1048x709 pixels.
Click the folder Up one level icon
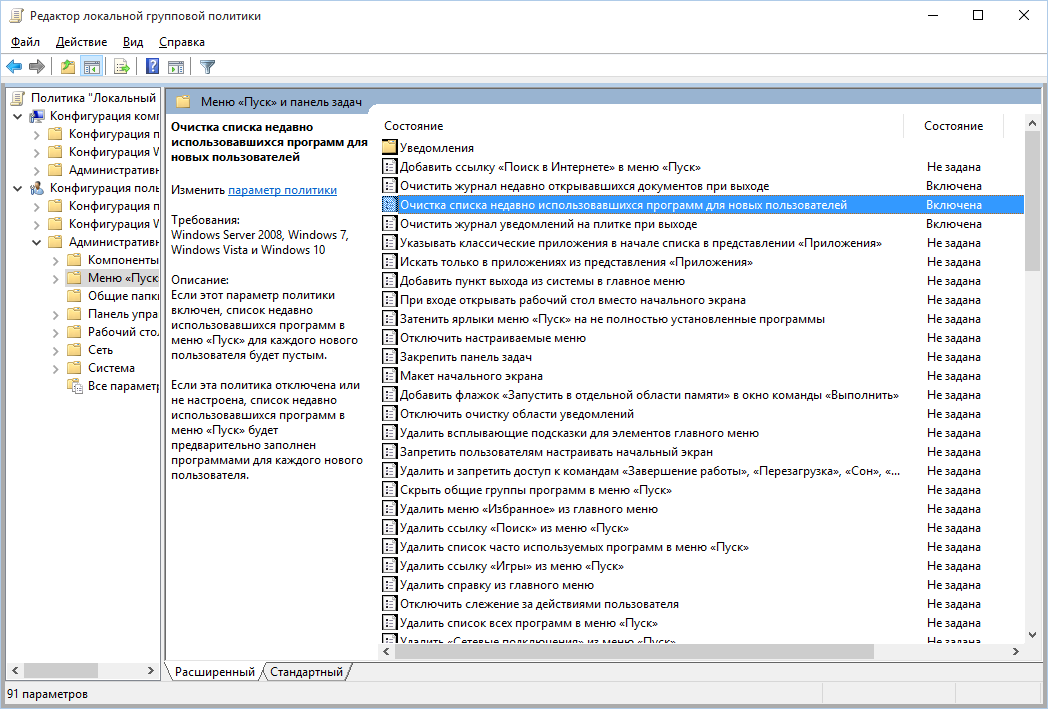(x=67, y=67)
